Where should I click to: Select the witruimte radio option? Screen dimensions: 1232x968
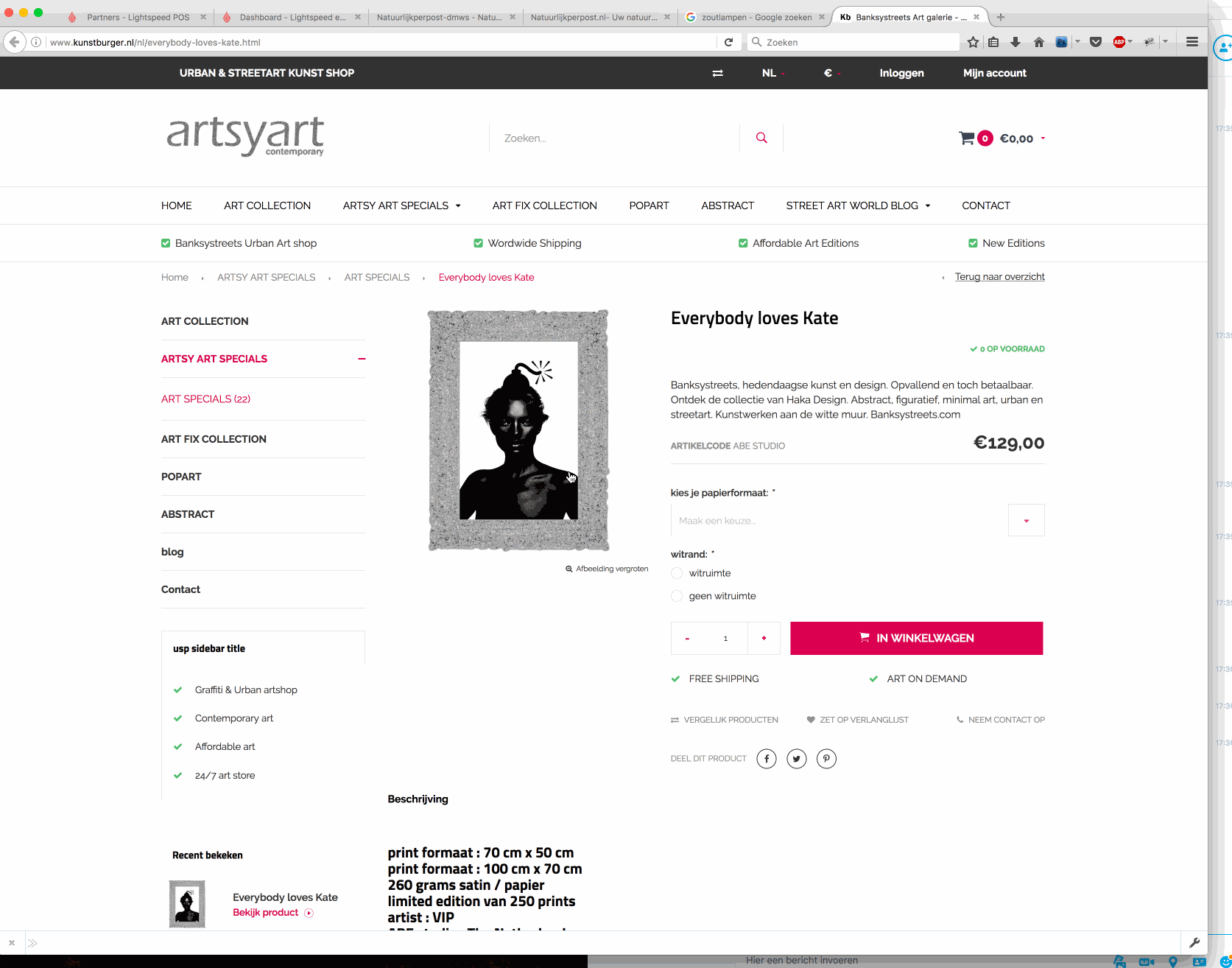677,573
